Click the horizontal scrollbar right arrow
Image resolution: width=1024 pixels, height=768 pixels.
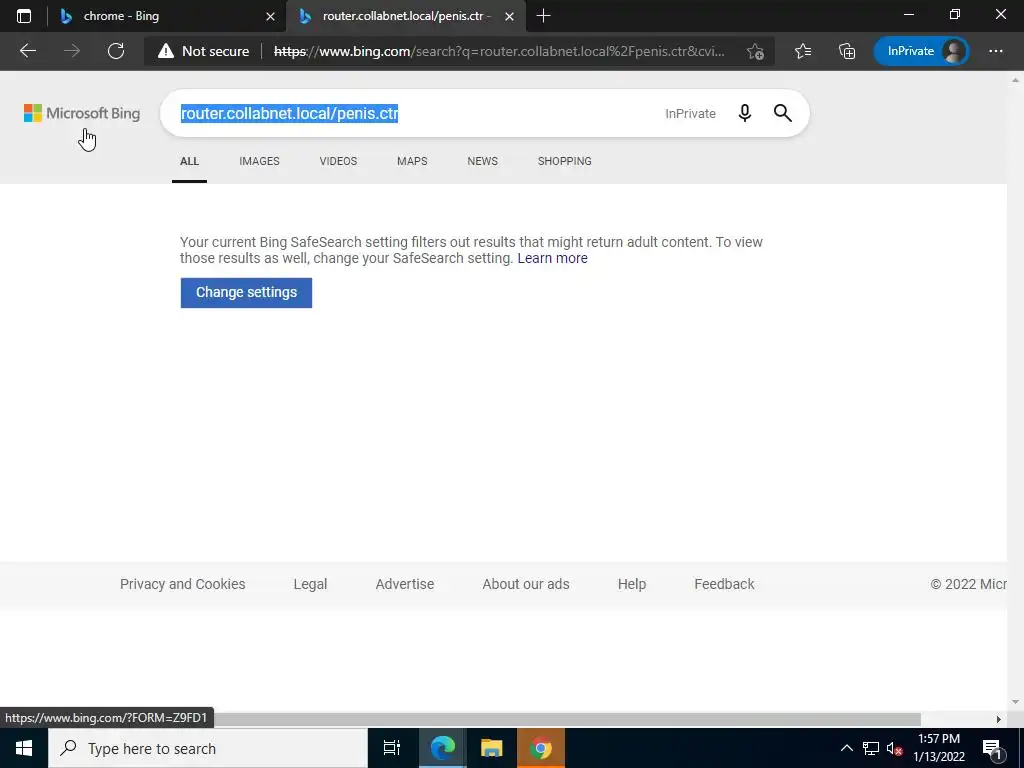998,719
